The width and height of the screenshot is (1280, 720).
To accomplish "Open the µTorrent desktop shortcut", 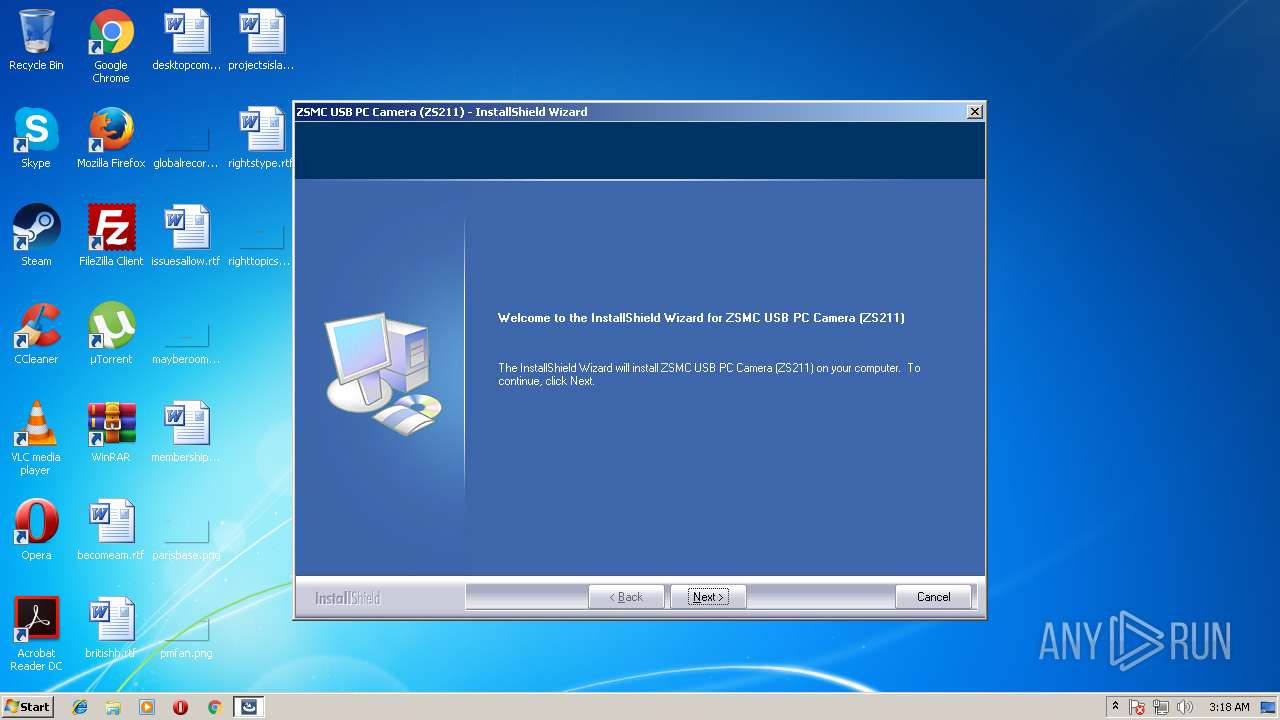I will tap(111, 334).
